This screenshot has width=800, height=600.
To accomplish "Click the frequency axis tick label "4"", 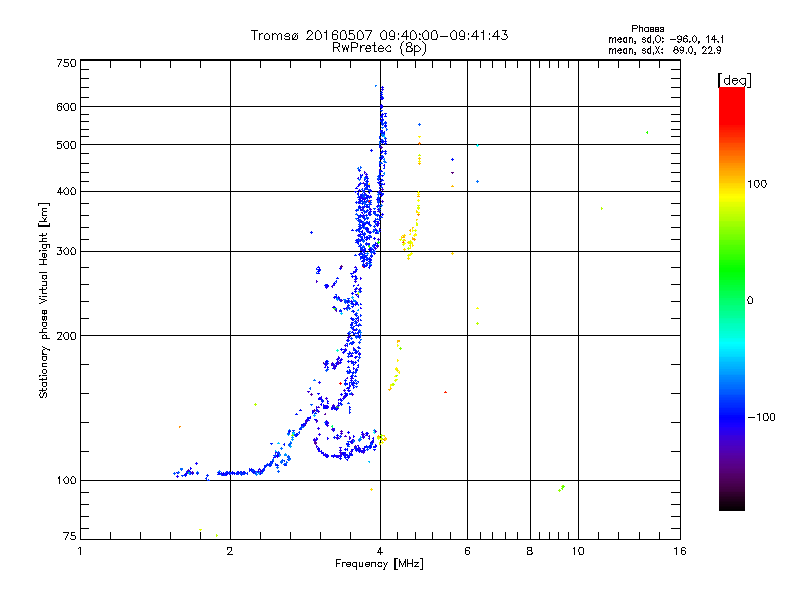I will 380,551.
